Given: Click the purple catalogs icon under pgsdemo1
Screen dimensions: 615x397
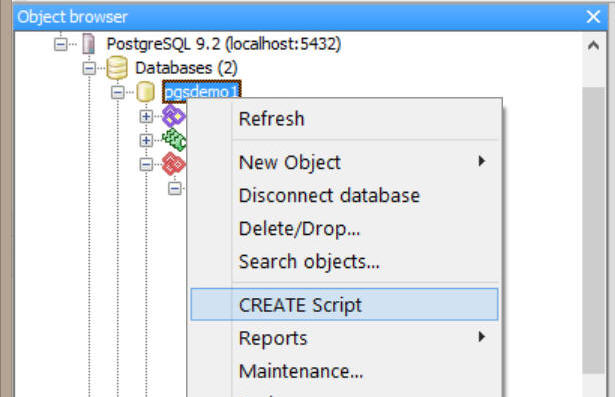Looking at the screenshot, I should [x=174, y=116].
